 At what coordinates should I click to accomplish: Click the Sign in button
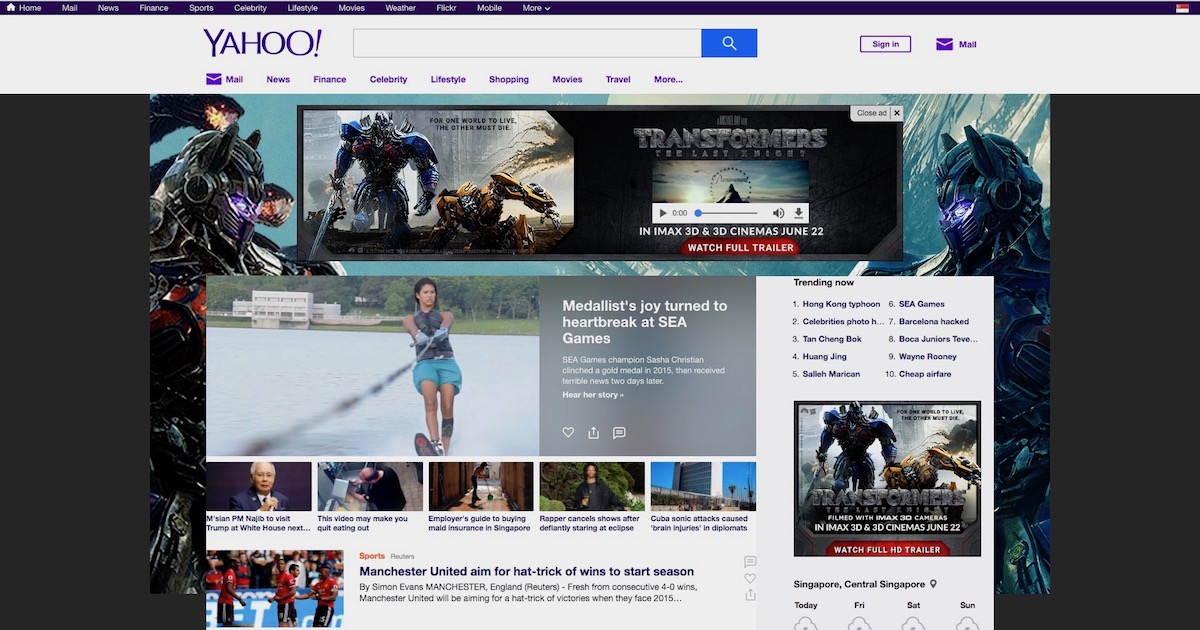[886, 44]
